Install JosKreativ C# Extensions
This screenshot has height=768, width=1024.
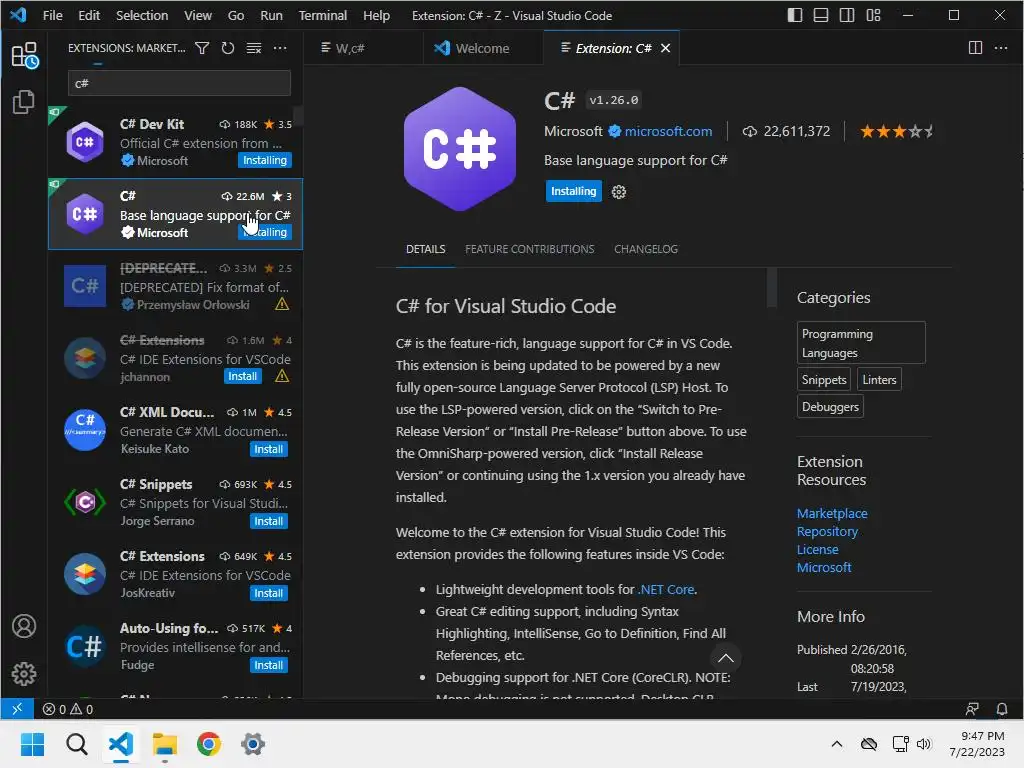268,593
